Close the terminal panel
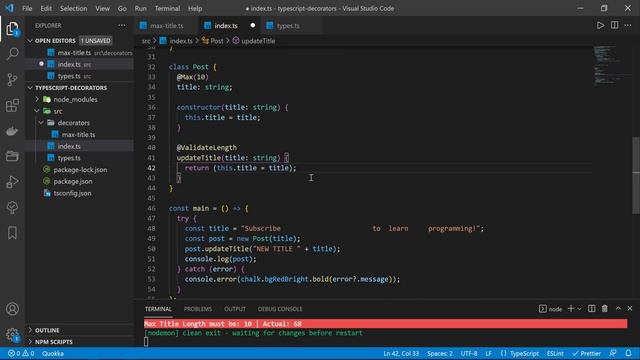 (630, 309)
